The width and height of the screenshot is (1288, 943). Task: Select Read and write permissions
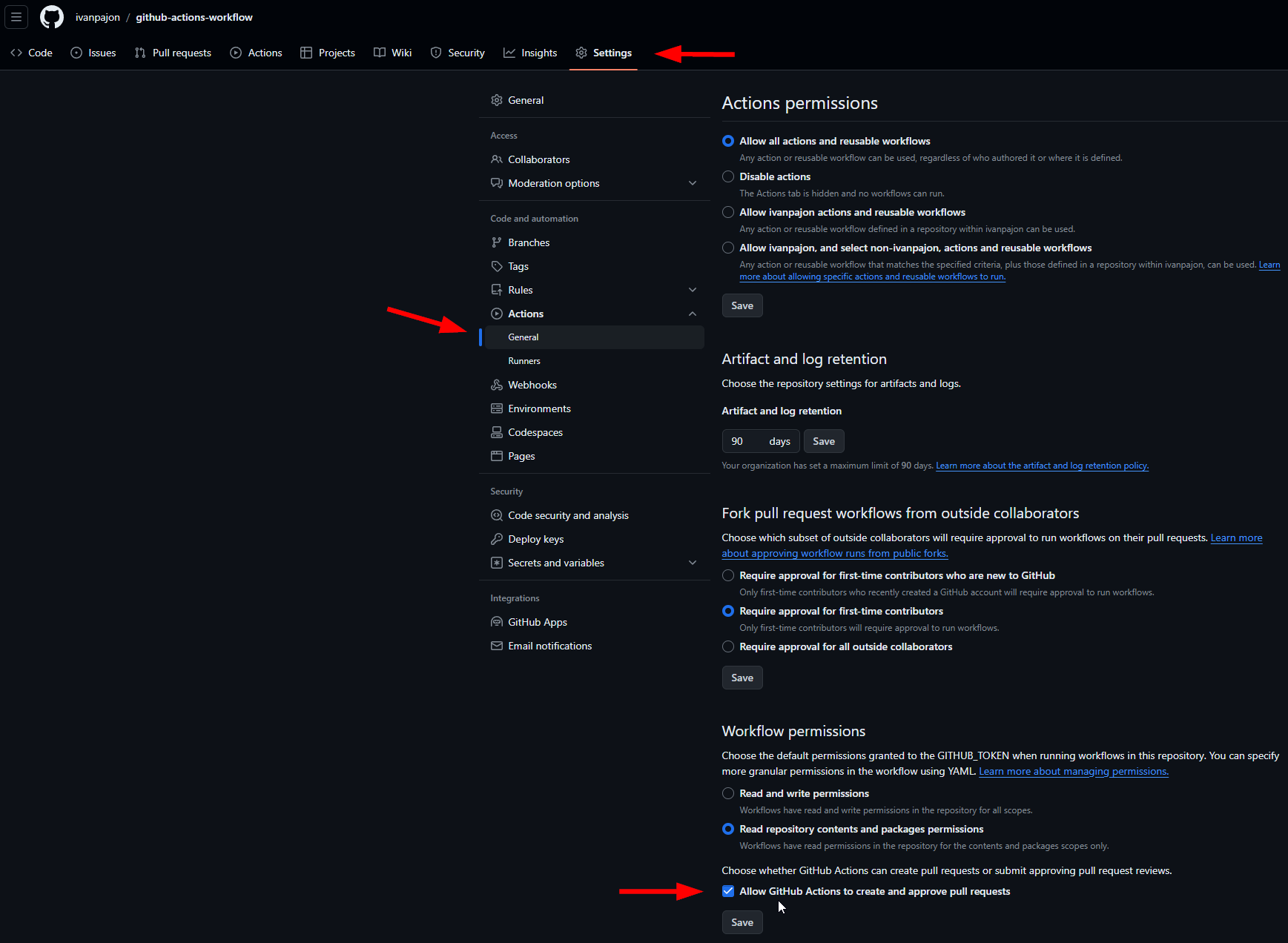(728, 793)
